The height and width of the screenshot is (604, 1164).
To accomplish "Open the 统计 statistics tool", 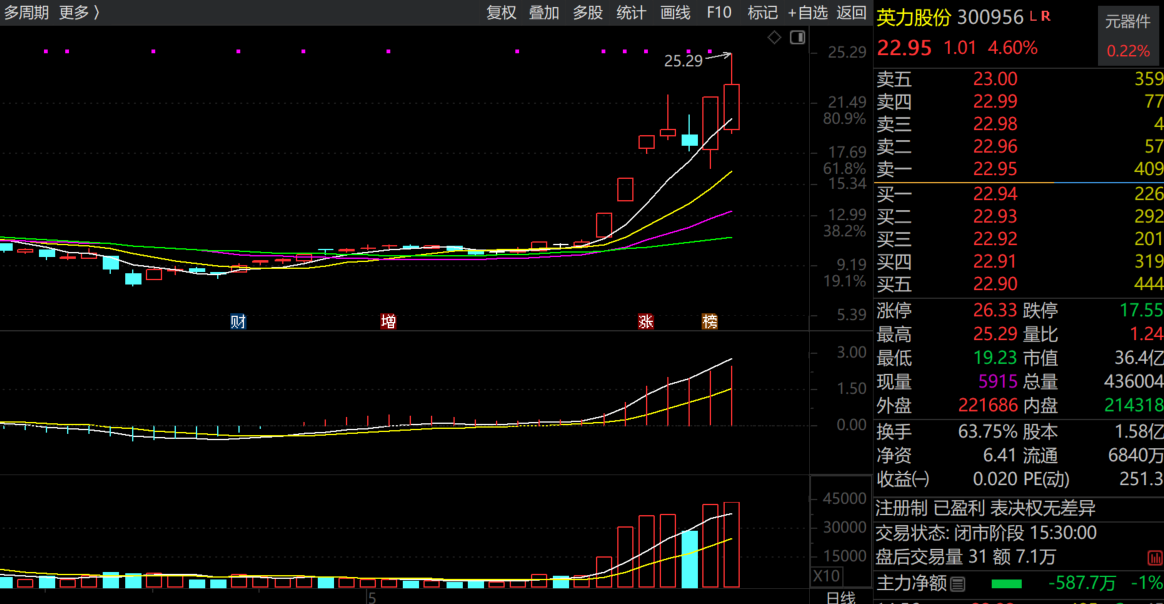I will (x=631, y=13).
